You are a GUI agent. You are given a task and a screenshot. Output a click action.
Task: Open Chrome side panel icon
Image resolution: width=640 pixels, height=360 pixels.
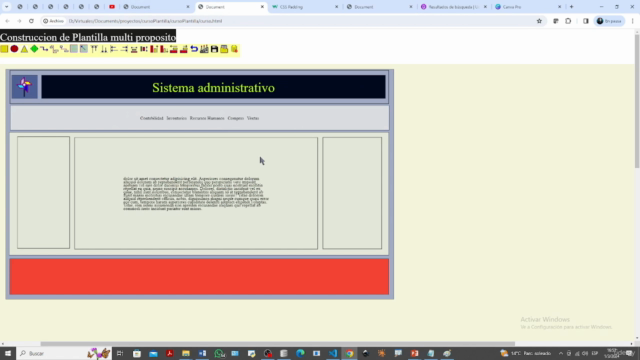coord(586,21)
